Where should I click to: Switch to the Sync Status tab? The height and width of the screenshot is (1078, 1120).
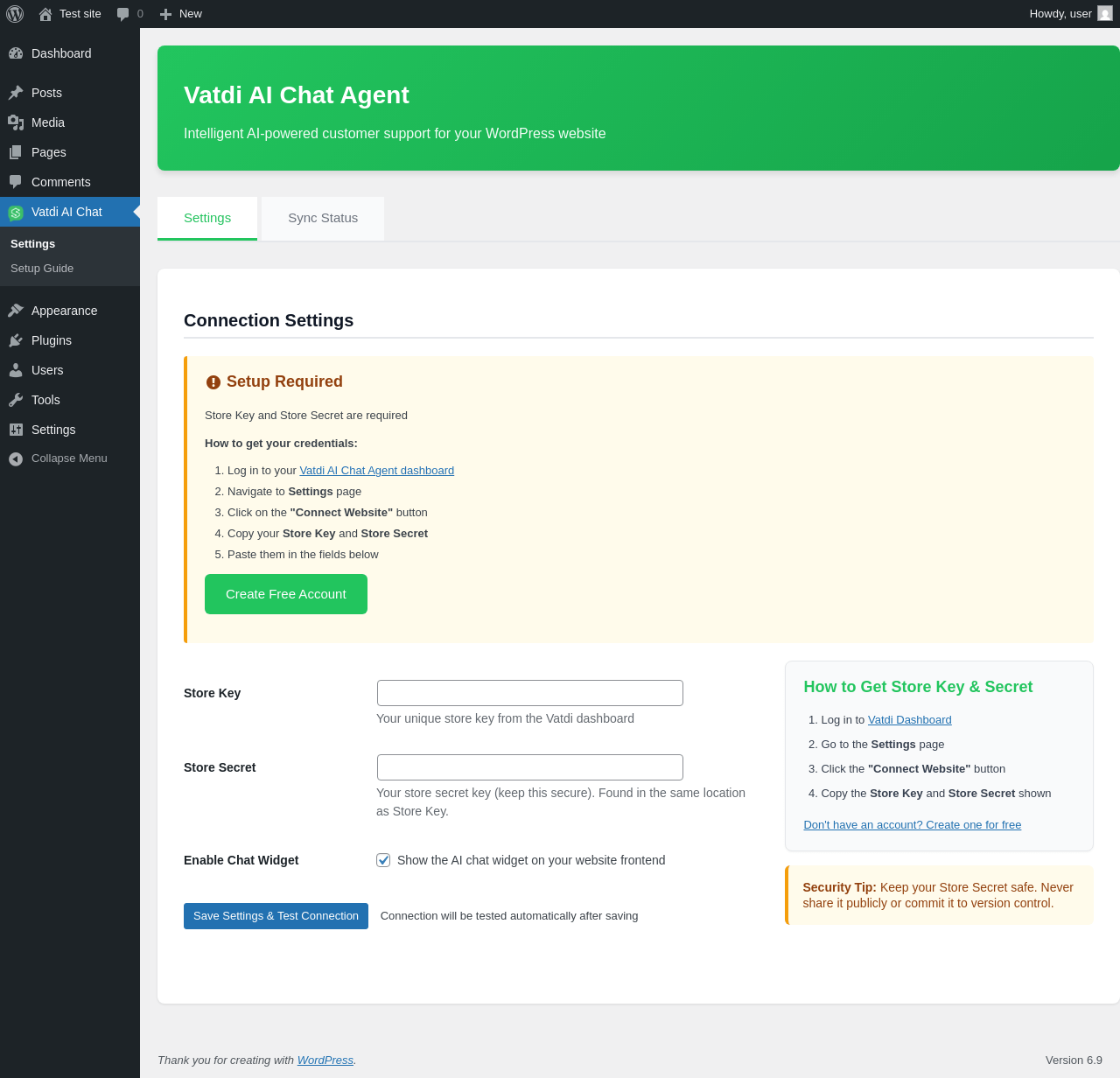click(323, 218)
